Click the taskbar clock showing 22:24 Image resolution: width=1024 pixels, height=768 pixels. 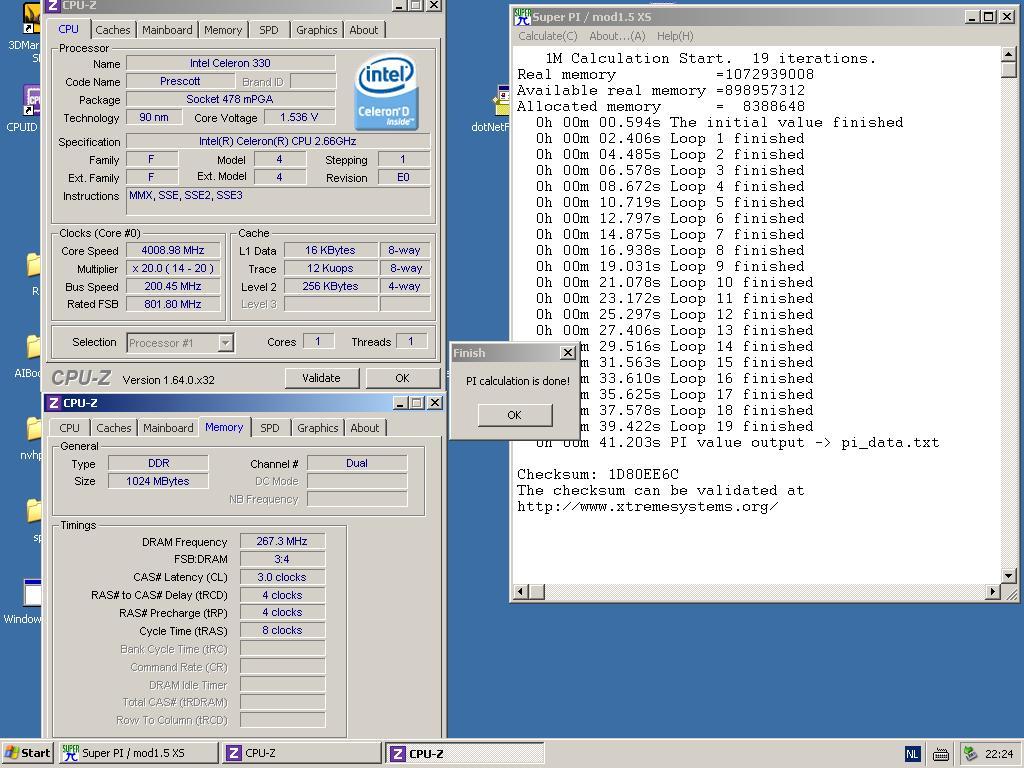(x=999, y=754)
